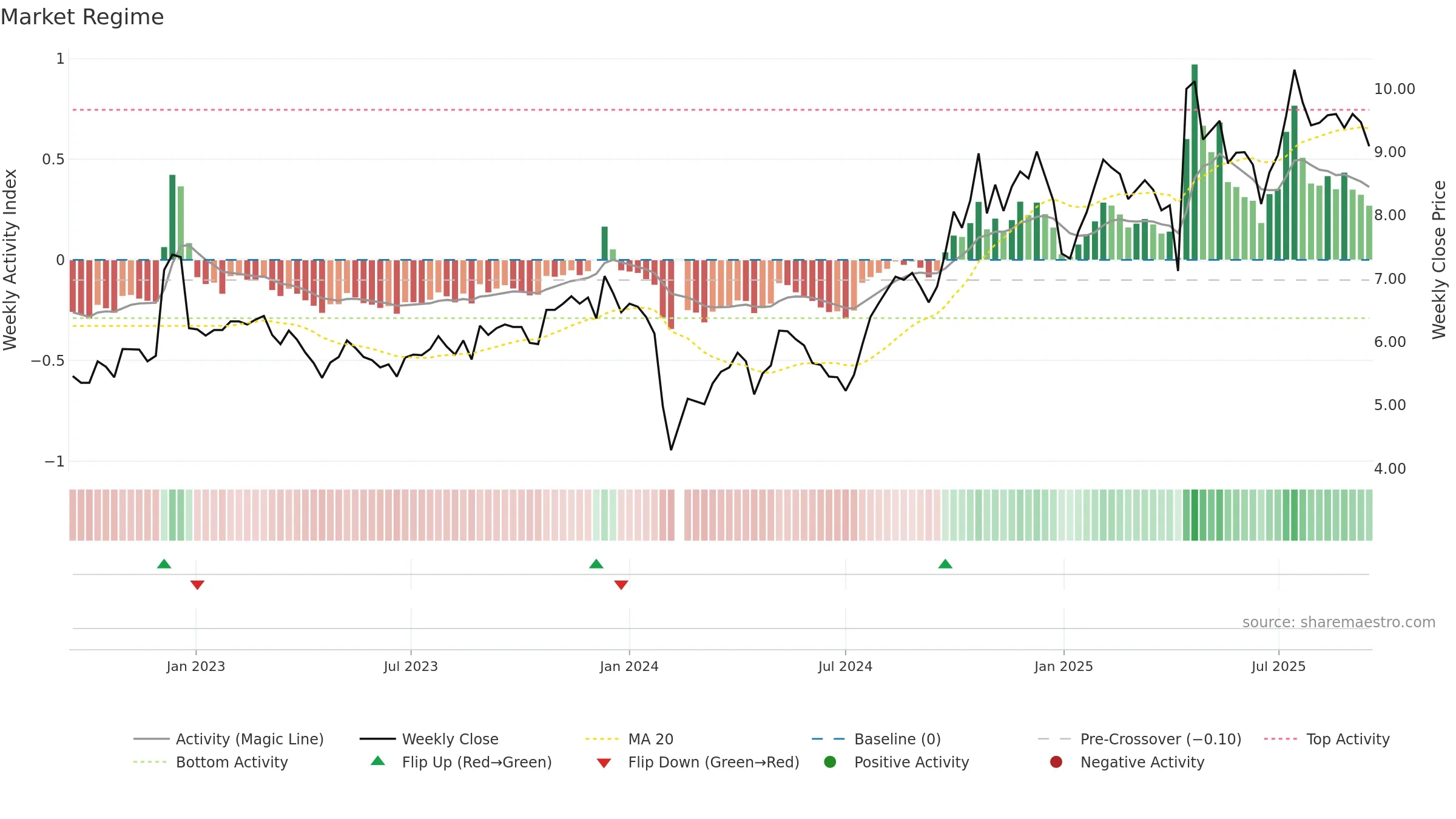Click the source: sharemaestro.com text
This screenshot has height=819, width=1456.
tap(1338, 622)
